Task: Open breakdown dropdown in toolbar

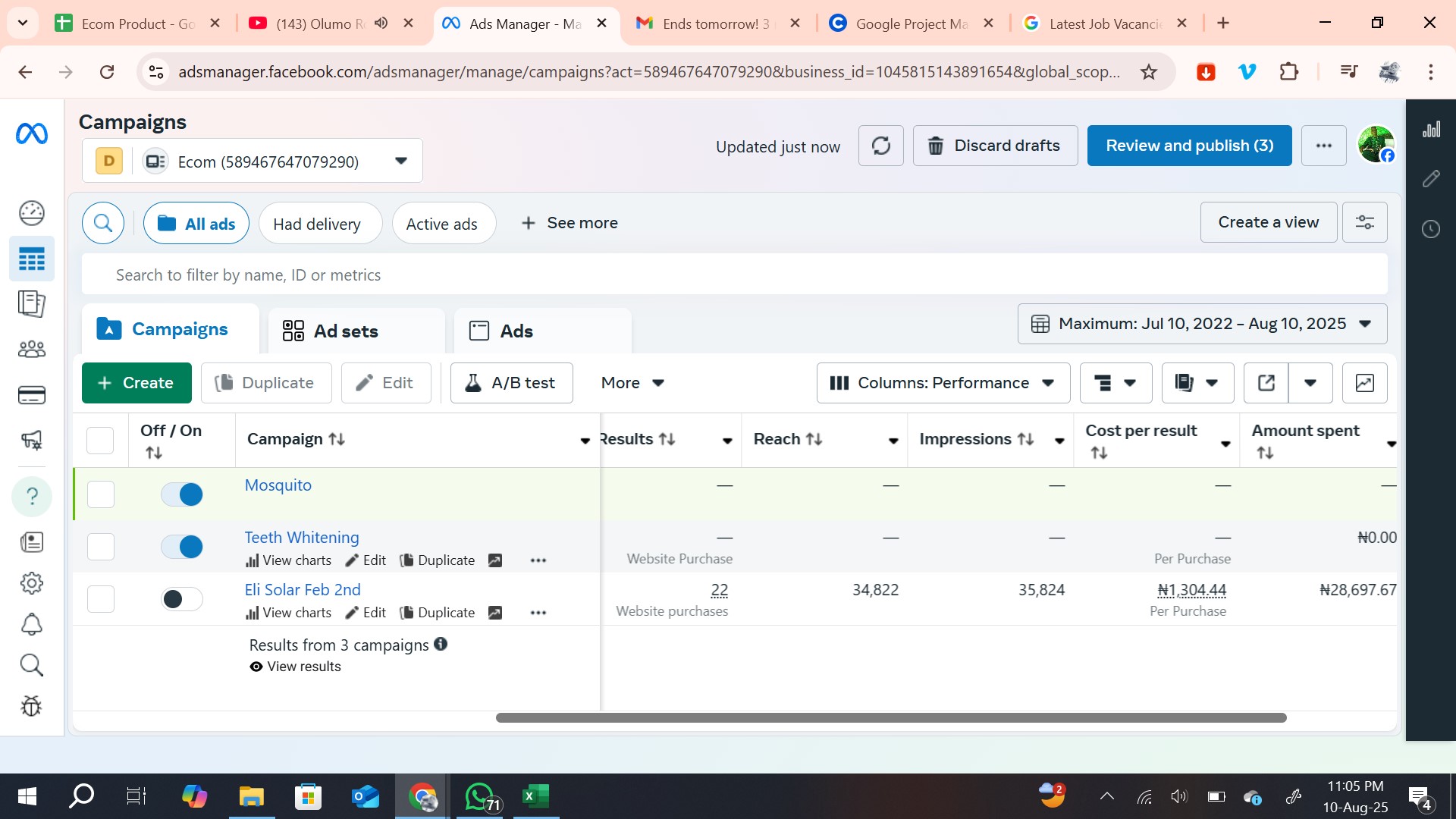Action: pyautogui.click(x=1116, y=383)
